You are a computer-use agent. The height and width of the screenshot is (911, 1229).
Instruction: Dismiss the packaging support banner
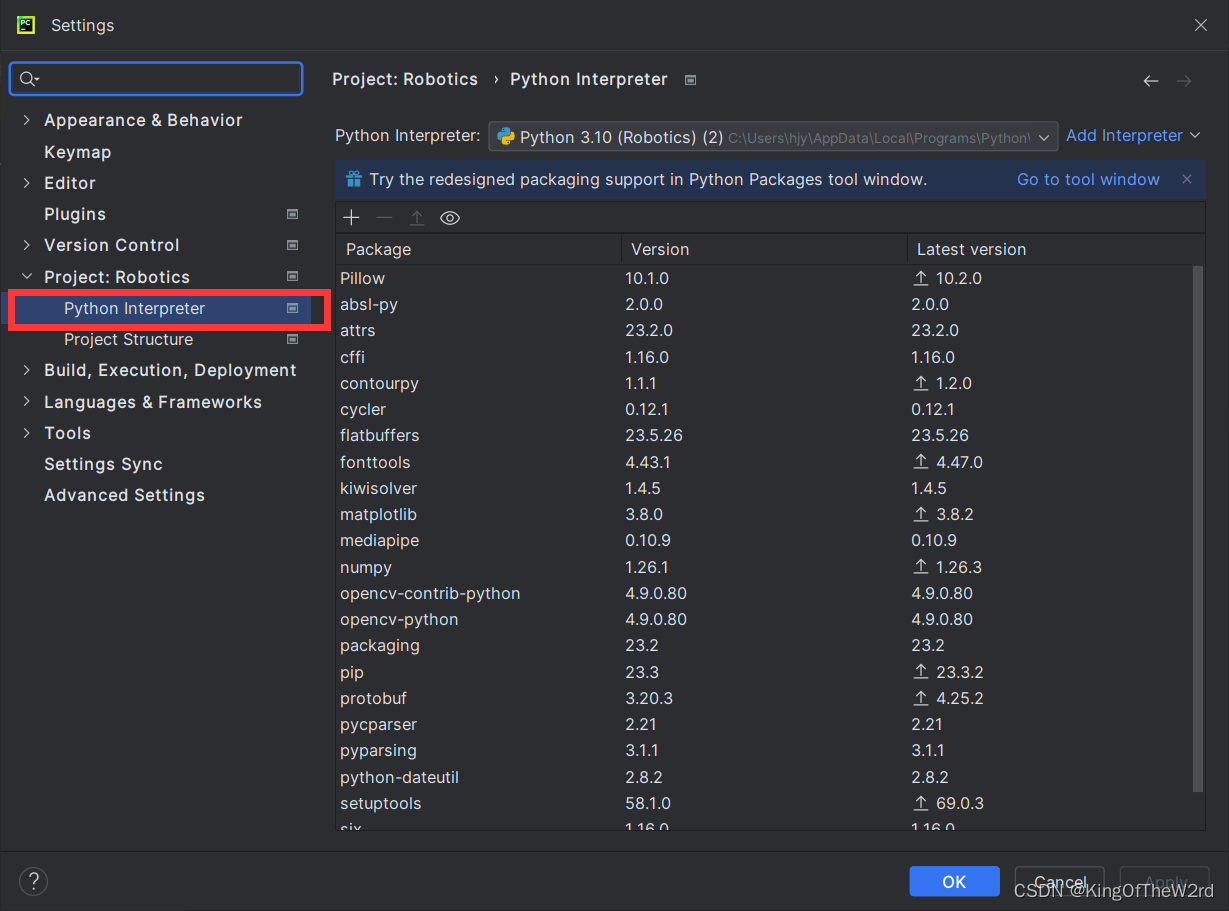(1186, 179)
